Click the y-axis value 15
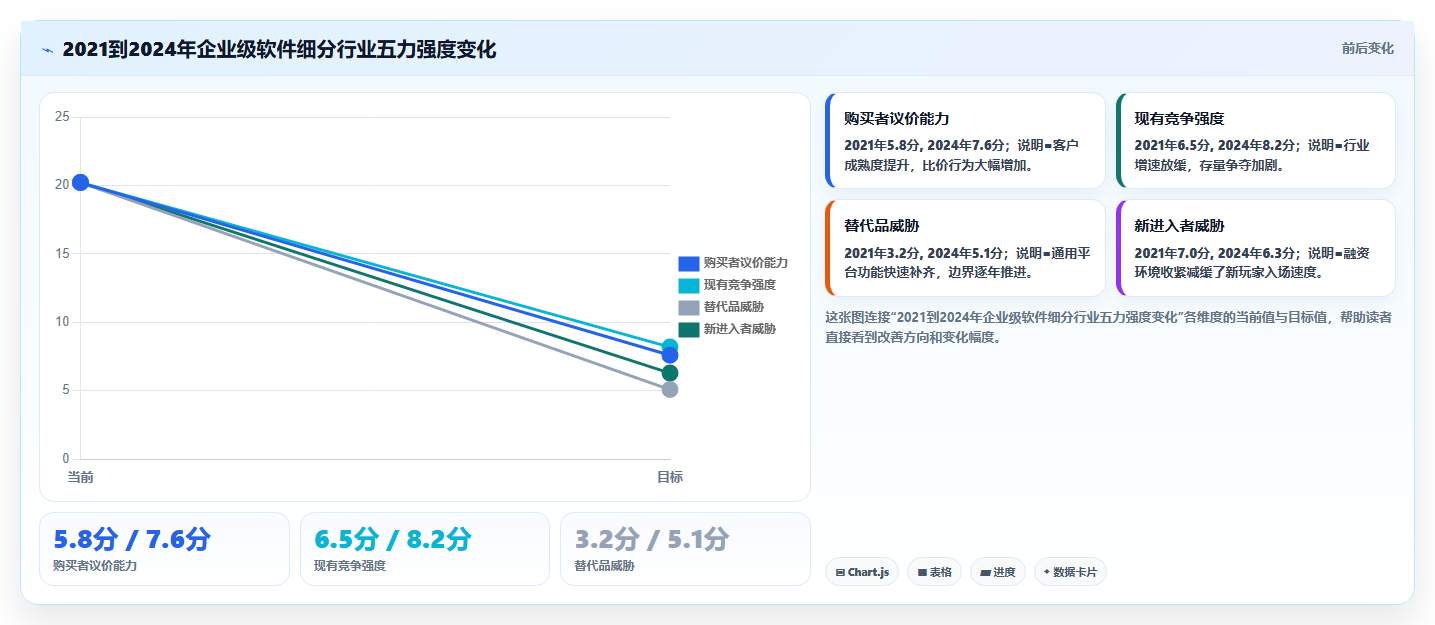 coord(62,253)
